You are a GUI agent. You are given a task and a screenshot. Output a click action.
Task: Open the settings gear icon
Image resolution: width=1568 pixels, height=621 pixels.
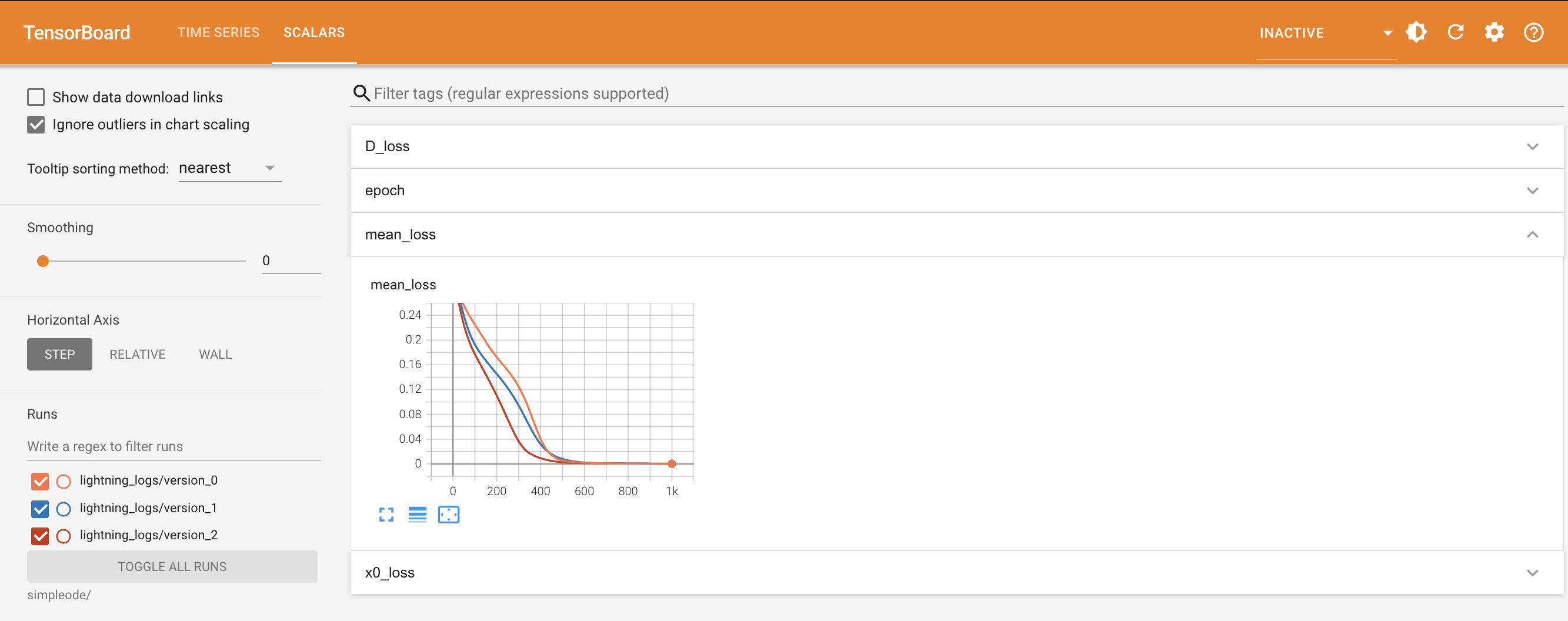[1494, 32]
